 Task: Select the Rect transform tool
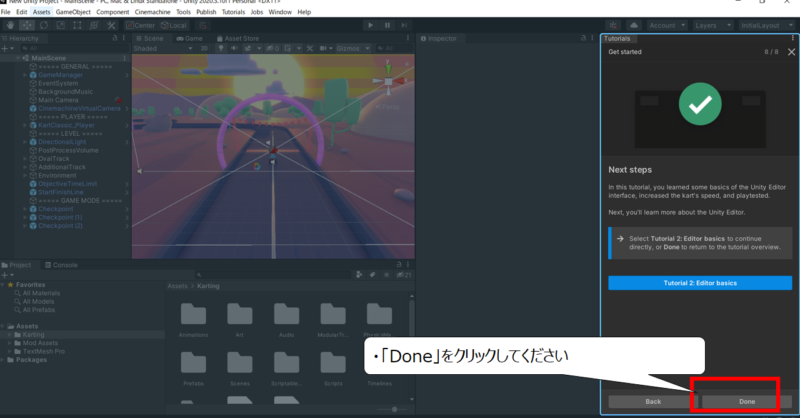click(x=77, y=25)
